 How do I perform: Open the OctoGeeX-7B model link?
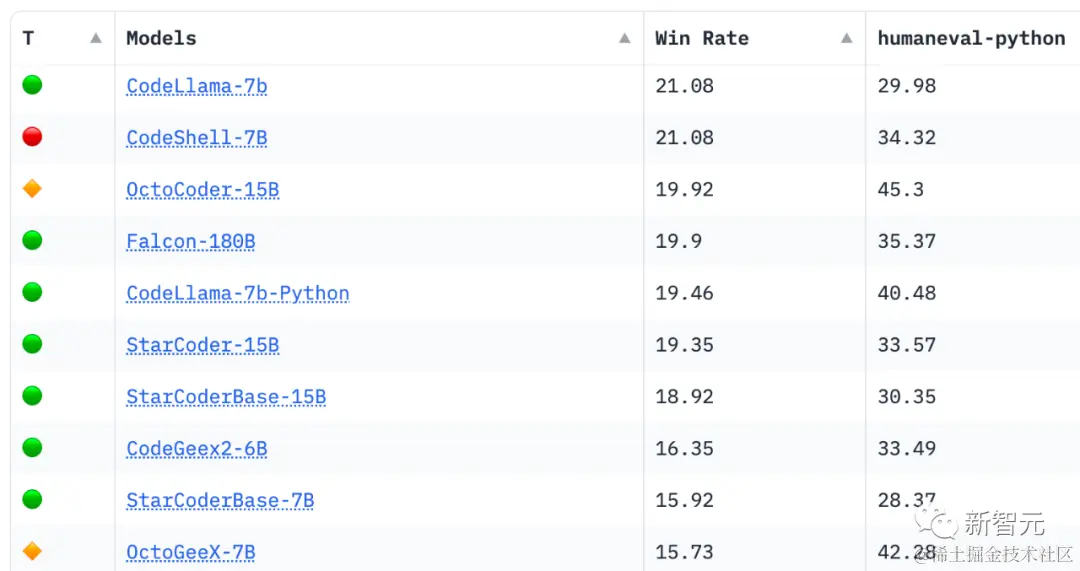pos(191,552)
